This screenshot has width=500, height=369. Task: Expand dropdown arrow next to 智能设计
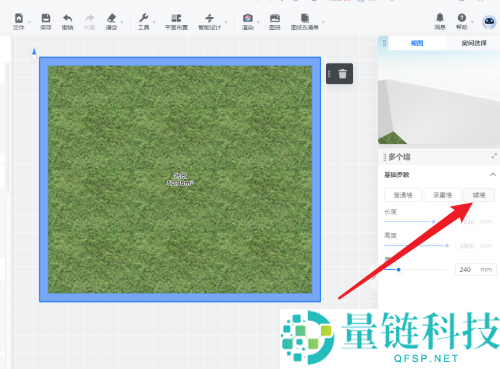(x=226, y=23)
